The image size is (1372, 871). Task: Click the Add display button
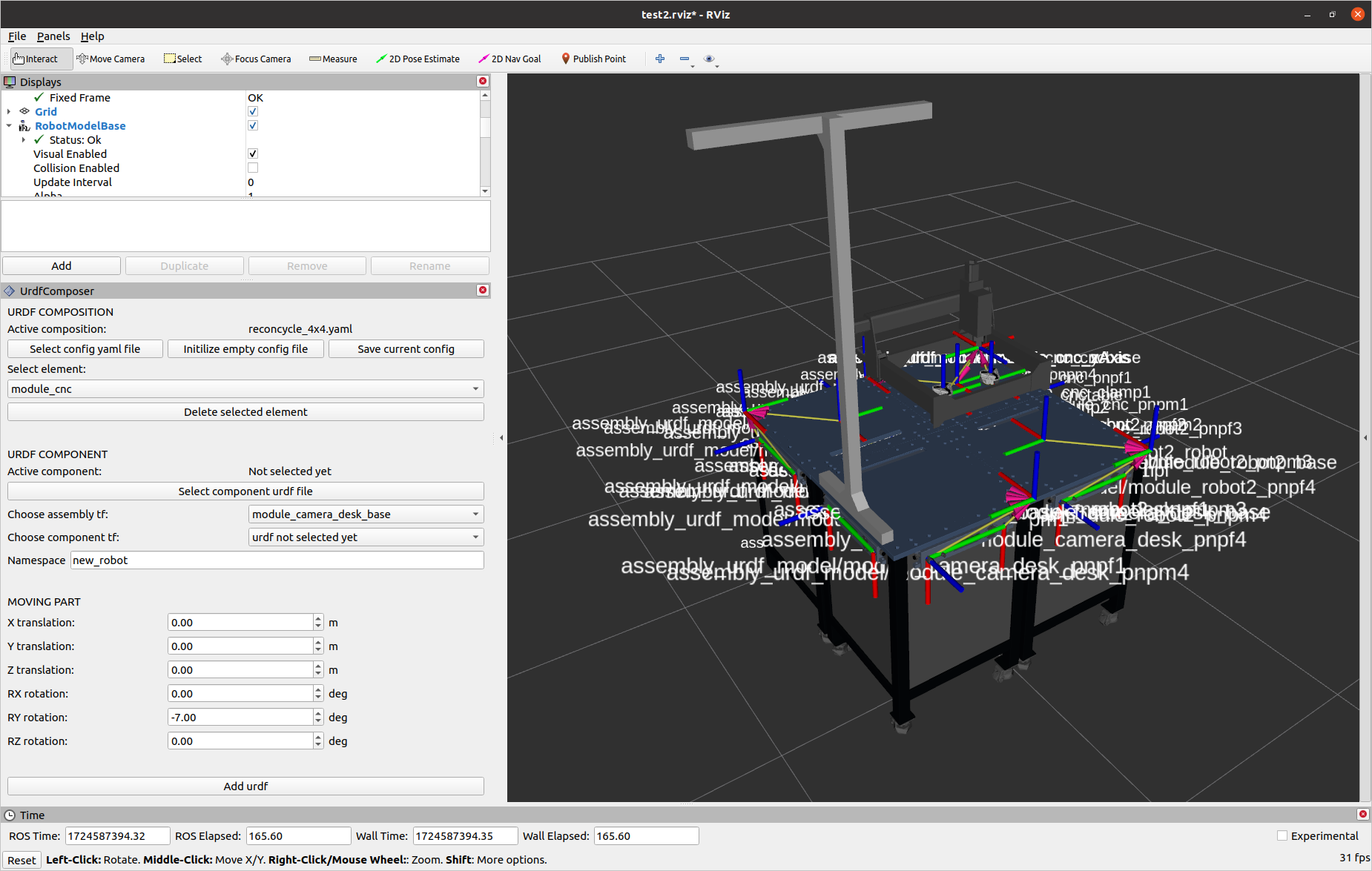coord(62,265)
